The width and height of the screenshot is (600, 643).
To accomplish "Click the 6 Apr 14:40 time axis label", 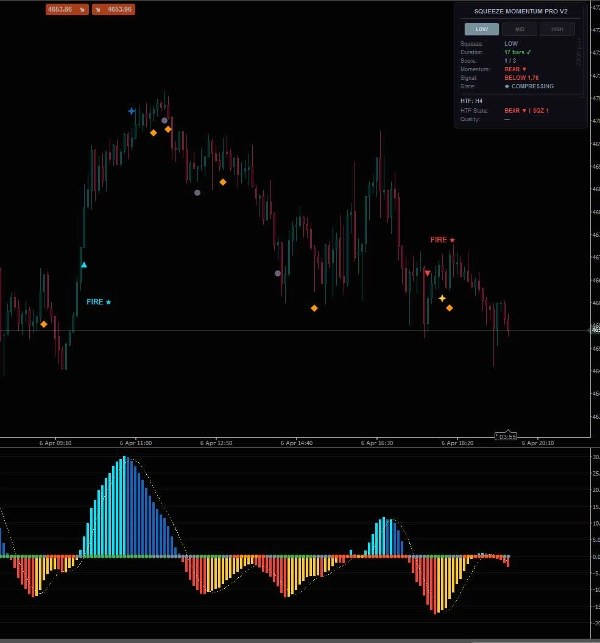I will 297,442.
